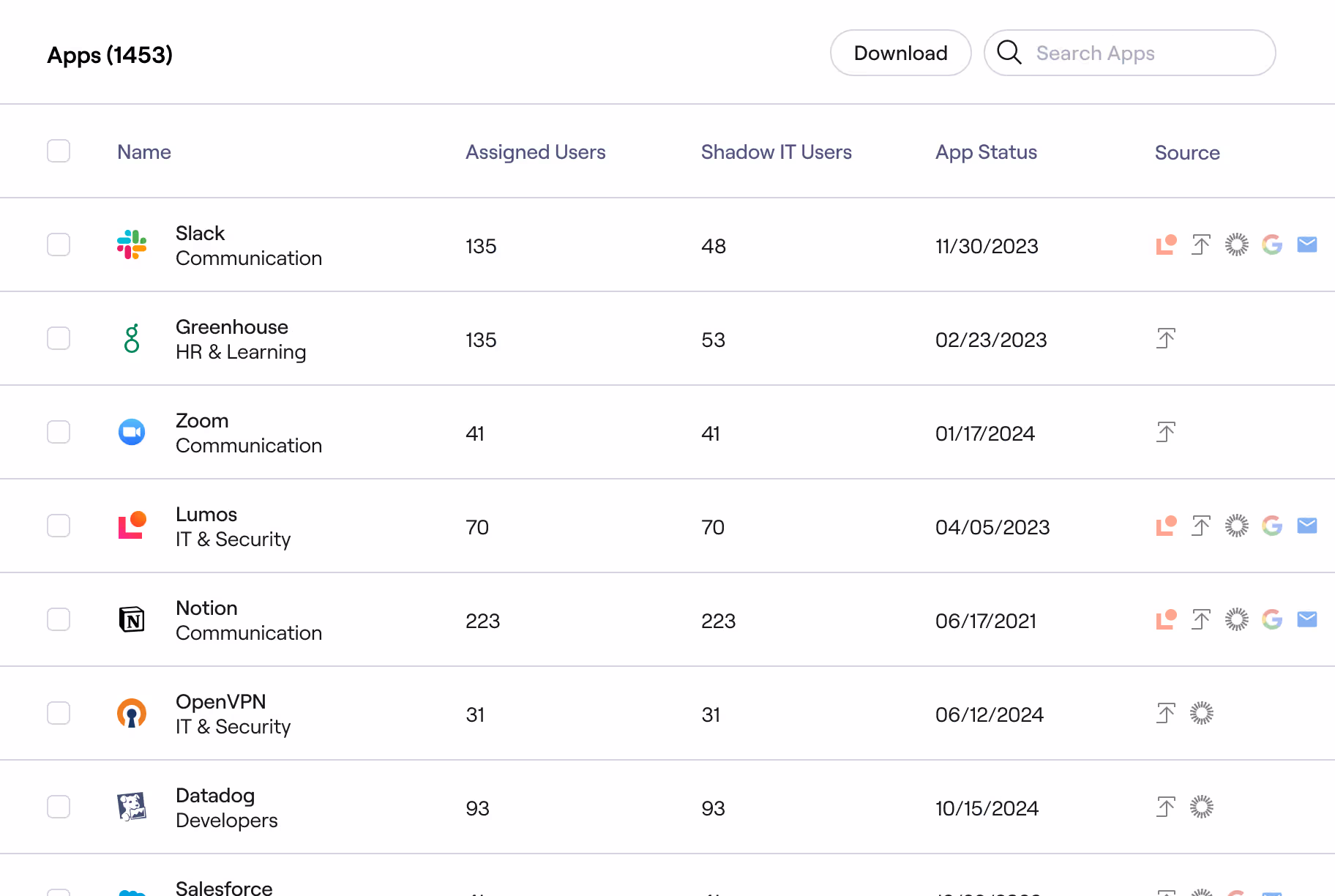
Task: Click the Lumos source icon in Slack row
Action: point(1166,244)
